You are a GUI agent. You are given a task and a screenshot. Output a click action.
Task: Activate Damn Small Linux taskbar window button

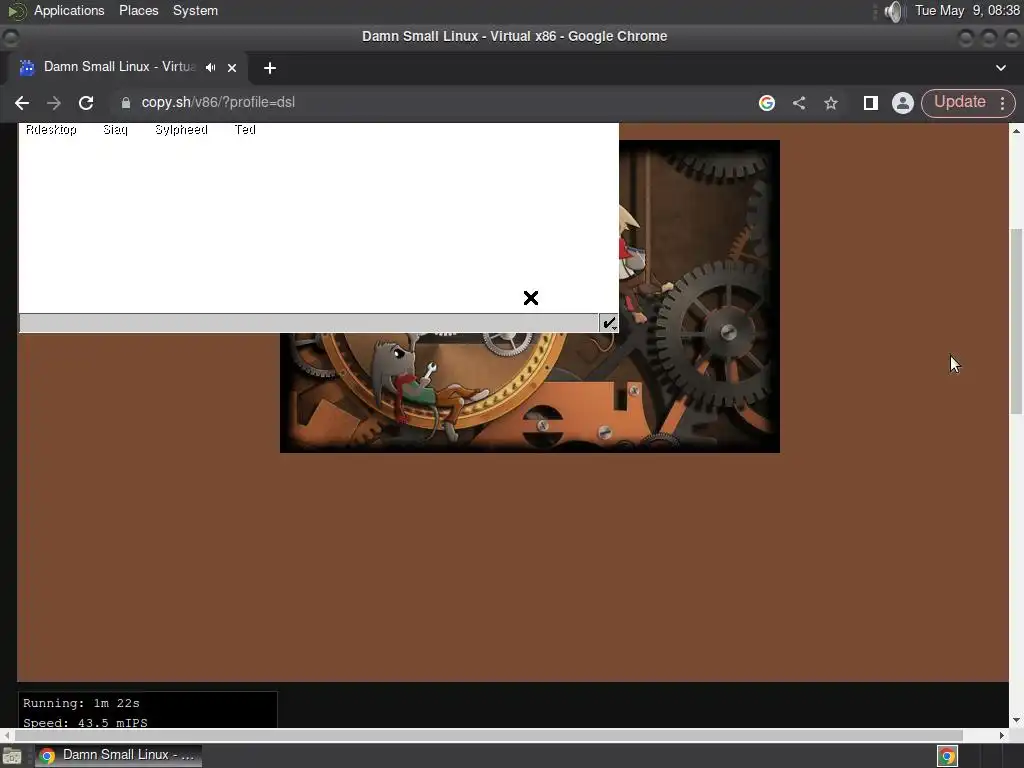118,756
